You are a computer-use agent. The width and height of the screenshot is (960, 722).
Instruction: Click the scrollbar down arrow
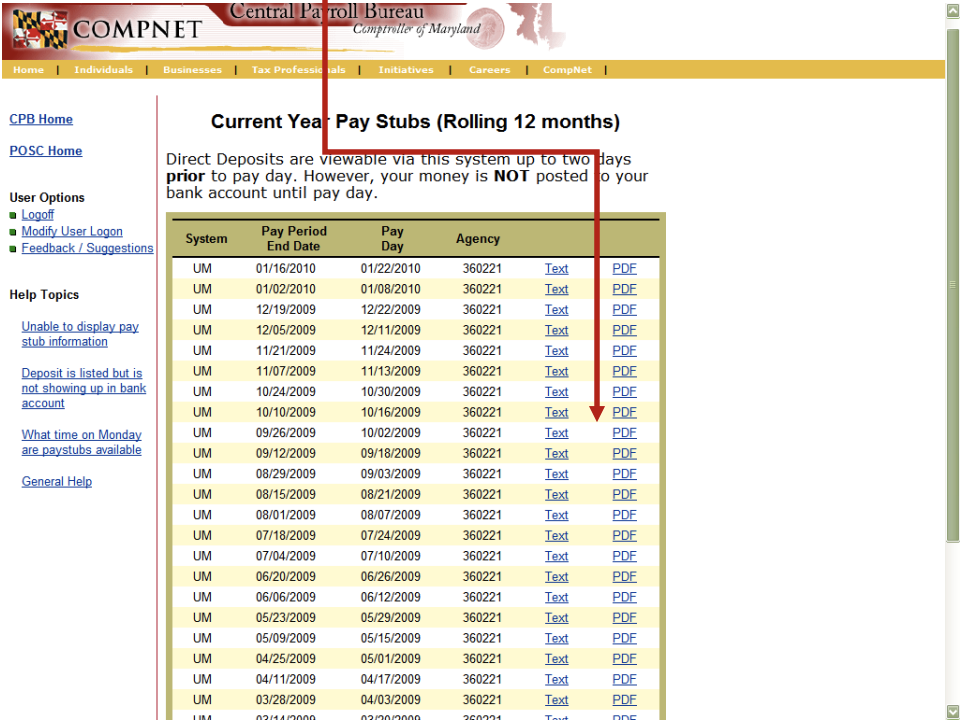pyautogui.click(x=952, y=712)
